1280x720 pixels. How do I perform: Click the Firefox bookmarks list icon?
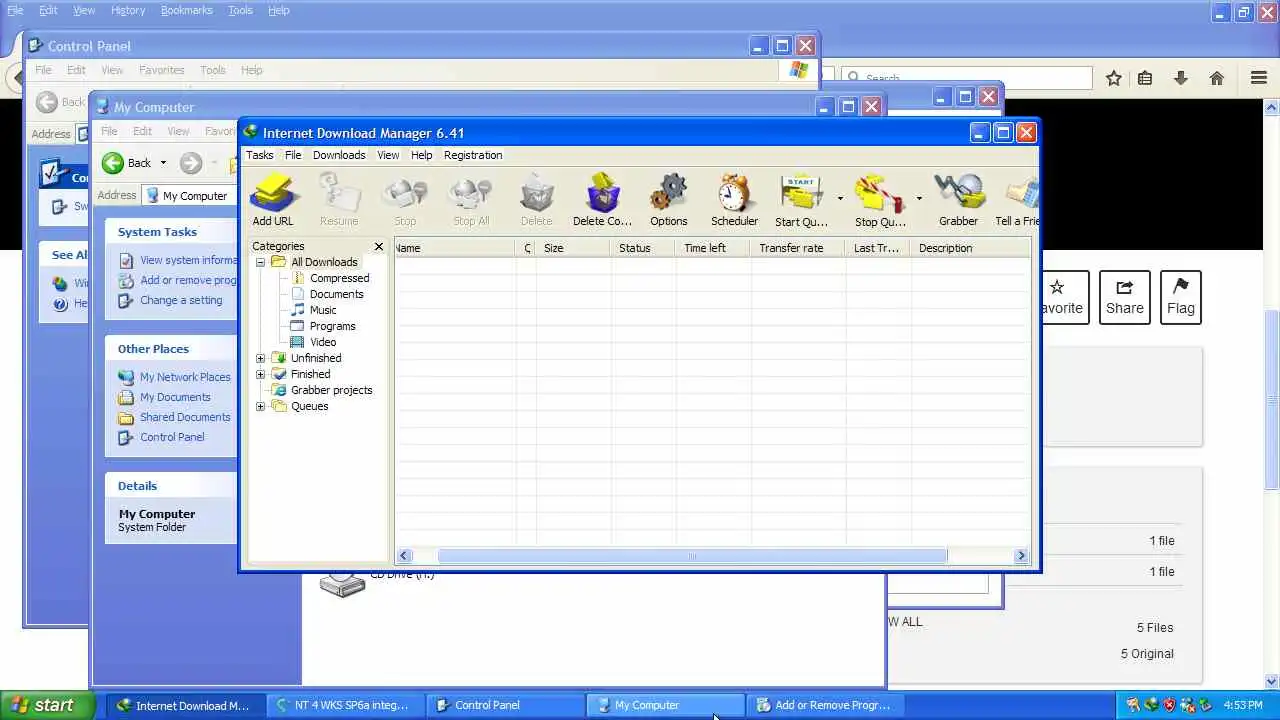pyautogui.click(x=1145, y=78)
